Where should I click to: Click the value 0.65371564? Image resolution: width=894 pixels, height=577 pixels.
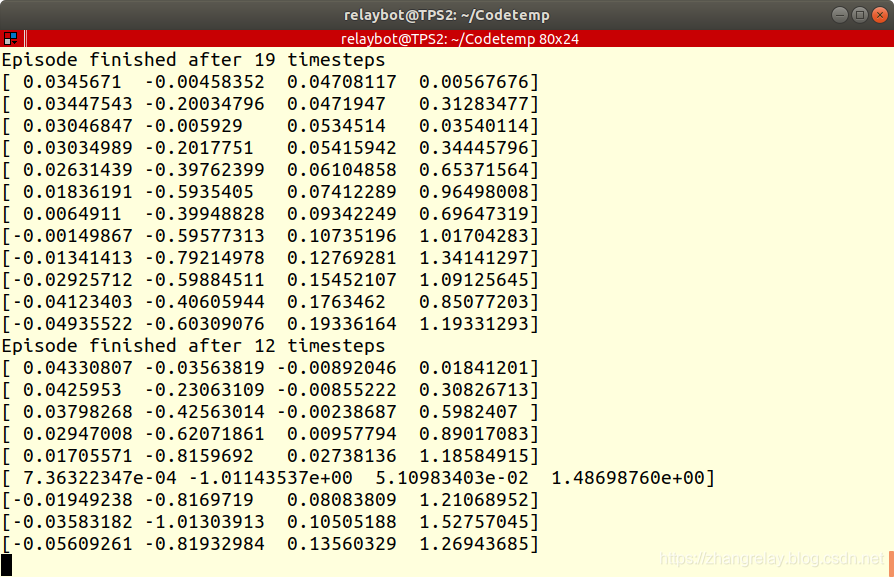474,170
